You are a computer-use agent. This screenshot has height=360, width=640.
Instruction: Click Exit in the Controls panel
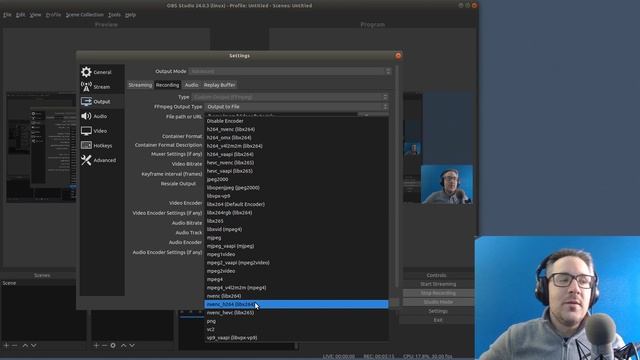coord(438,320)
